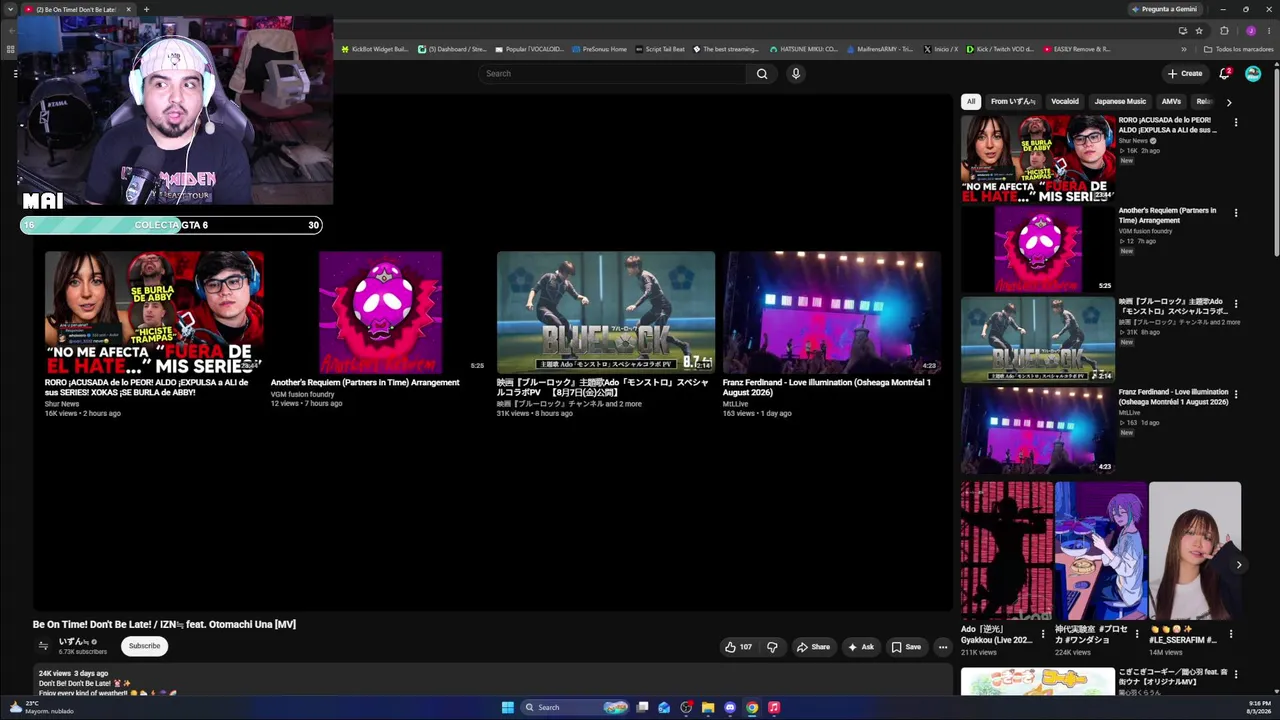1280x720 pixels.
Task: Select the All filter chip
Action: (x=970, y=101)
